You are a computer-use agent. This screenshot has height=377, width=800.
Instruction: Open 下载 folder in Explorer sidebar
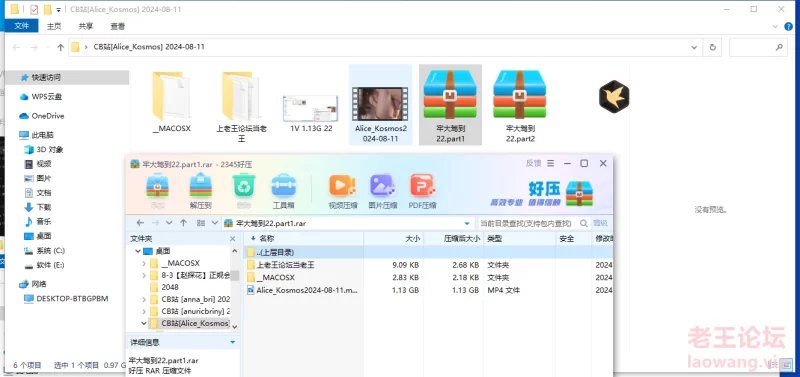38,207
